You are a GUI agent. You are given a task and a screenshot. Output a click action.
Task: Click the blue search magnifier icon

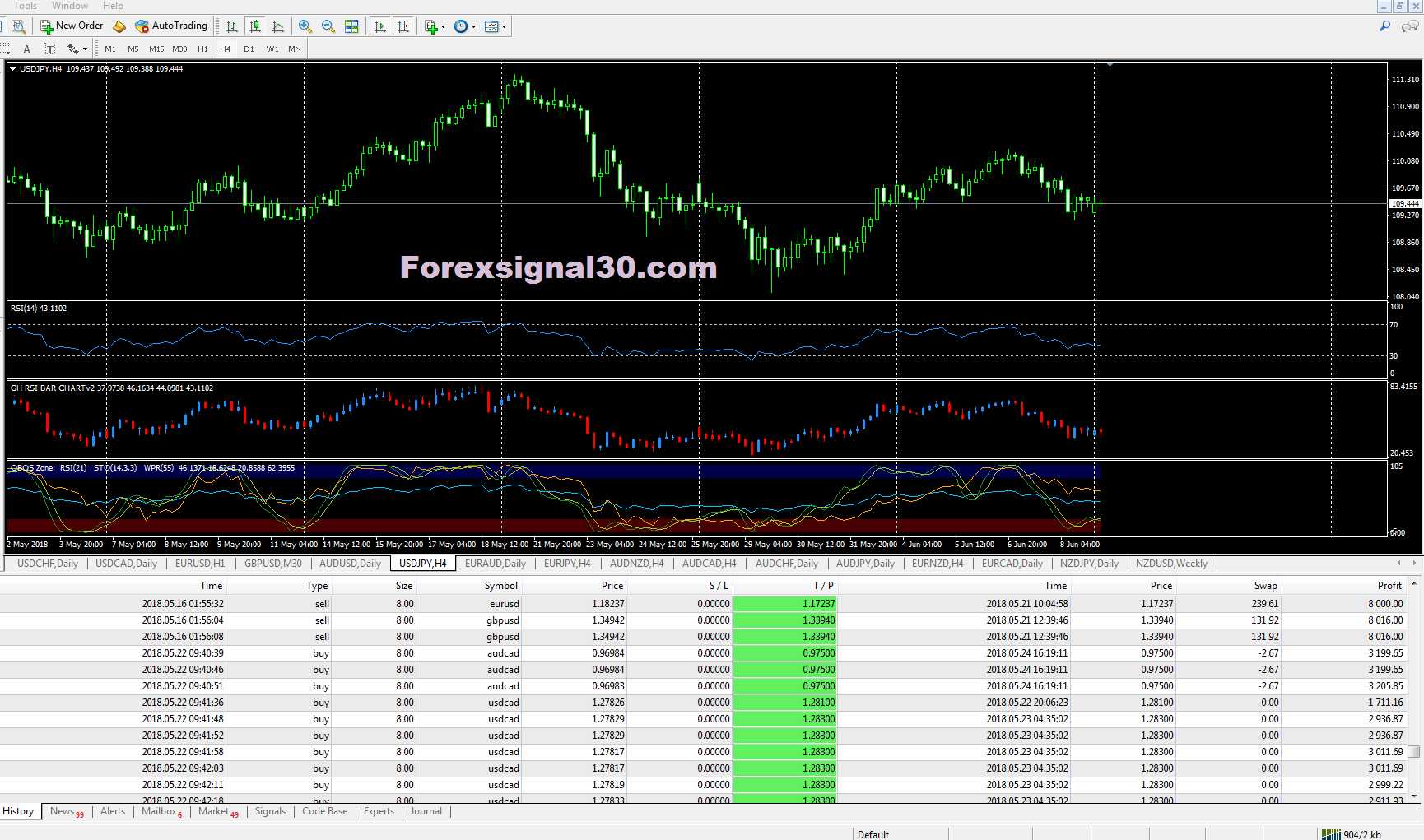[1385, 26]
